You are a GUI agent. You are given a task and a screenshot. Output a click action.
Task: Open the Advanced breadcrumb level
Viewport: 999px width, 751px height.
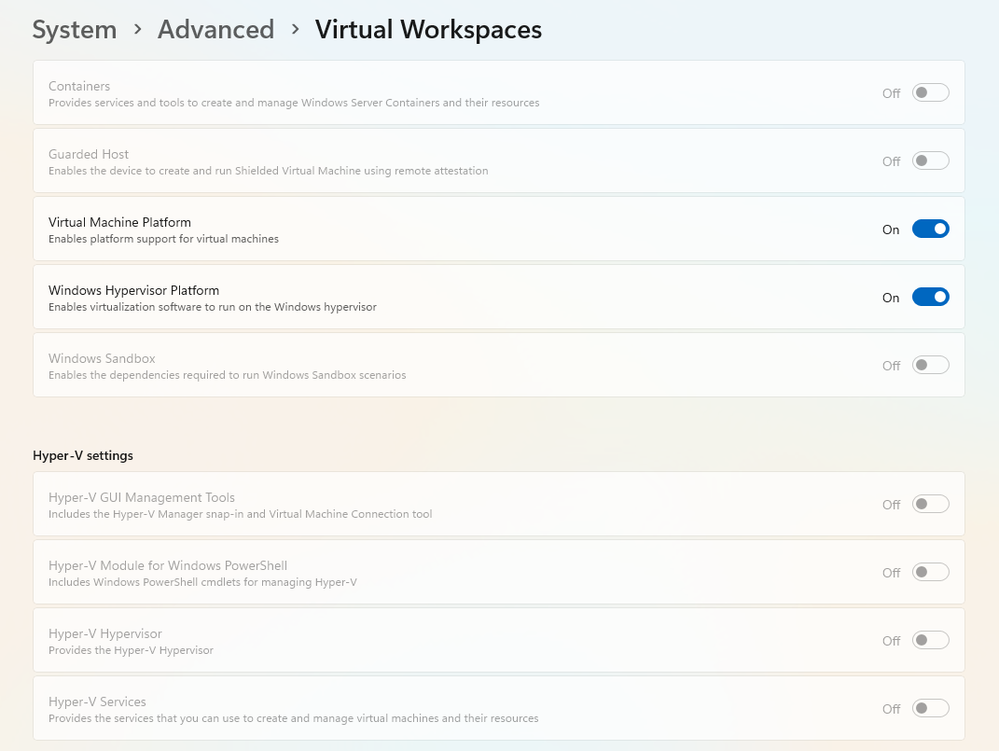(216, 29)
